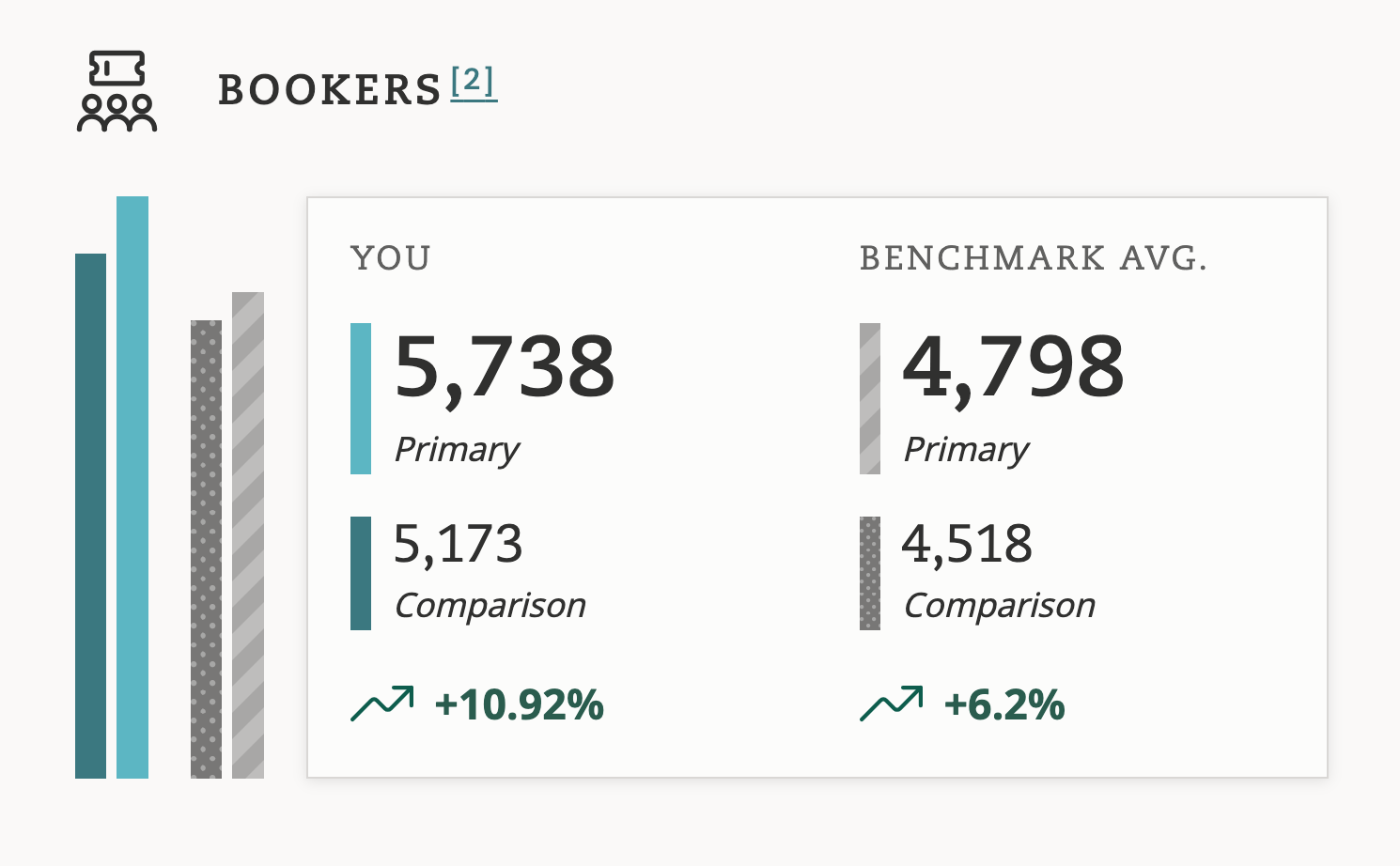Viewport: 1400px width, 866px height.
Task: Open footnote [2] link beside Bookers
Action: coord(473,83)
